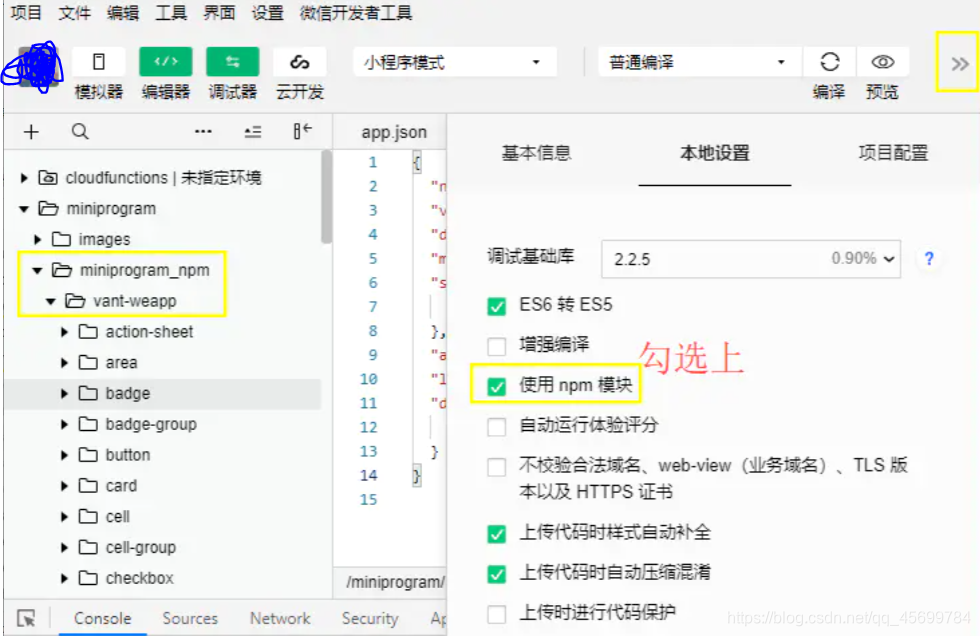Image resolution: width=980 pixels, height=636 pixels.
Task: Toggle the simulator (模拟器) panel icon
Action: [x=99, y=62]
